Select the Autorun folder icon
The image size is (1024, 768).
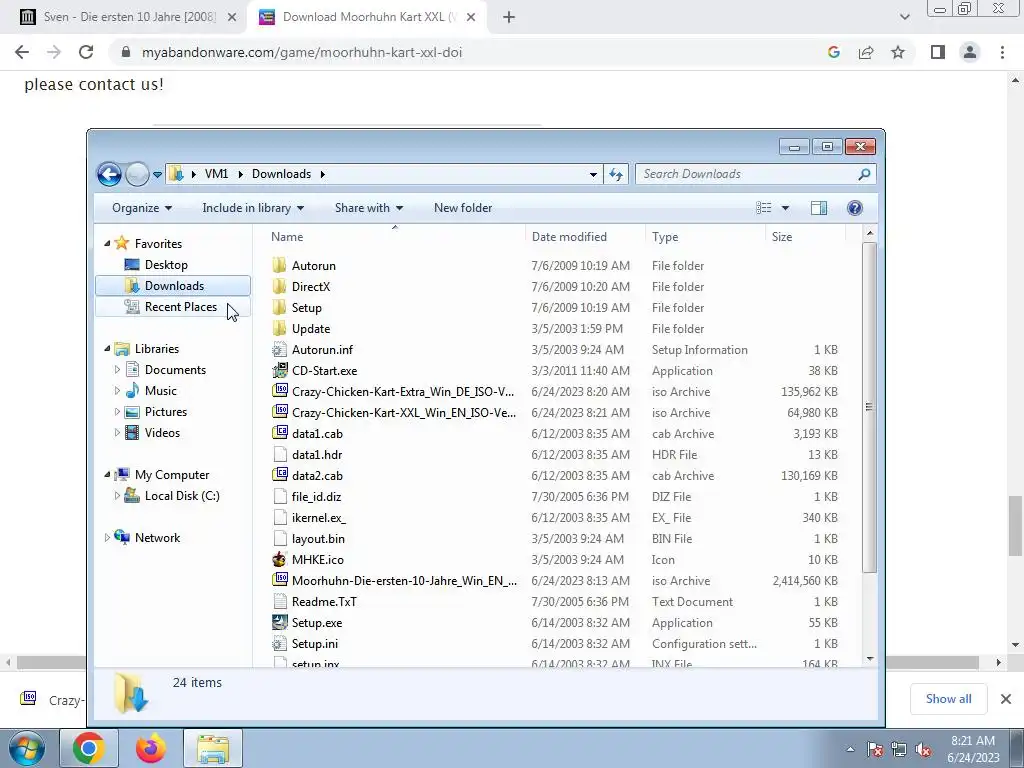tap(280, 265)
